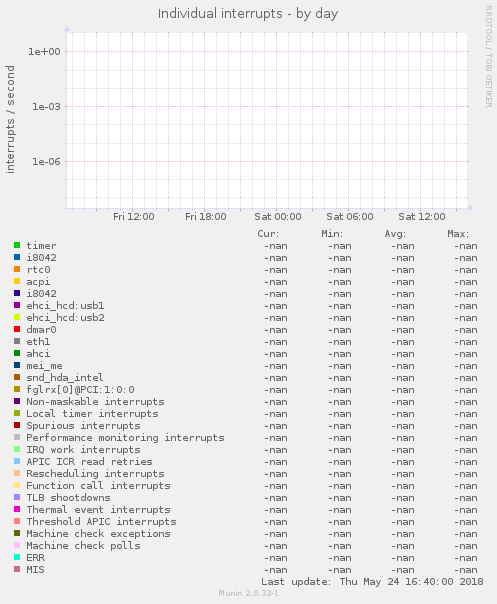Click the Machine check polls label
Screen dimensions: 497x604
tap(83, 546)
